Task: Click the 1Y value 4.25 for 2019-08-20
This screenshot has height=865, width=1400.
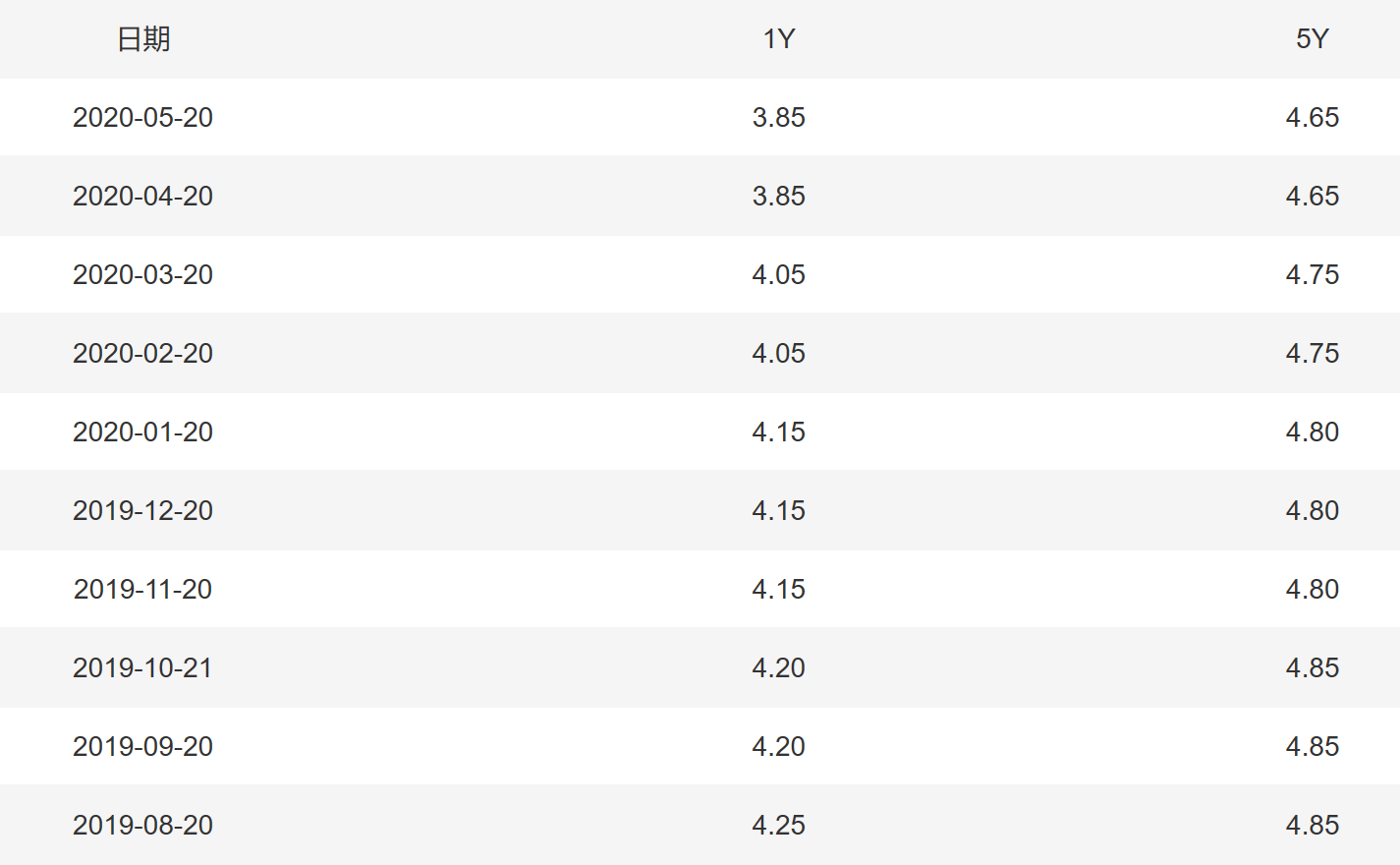Action: point(779,825)
